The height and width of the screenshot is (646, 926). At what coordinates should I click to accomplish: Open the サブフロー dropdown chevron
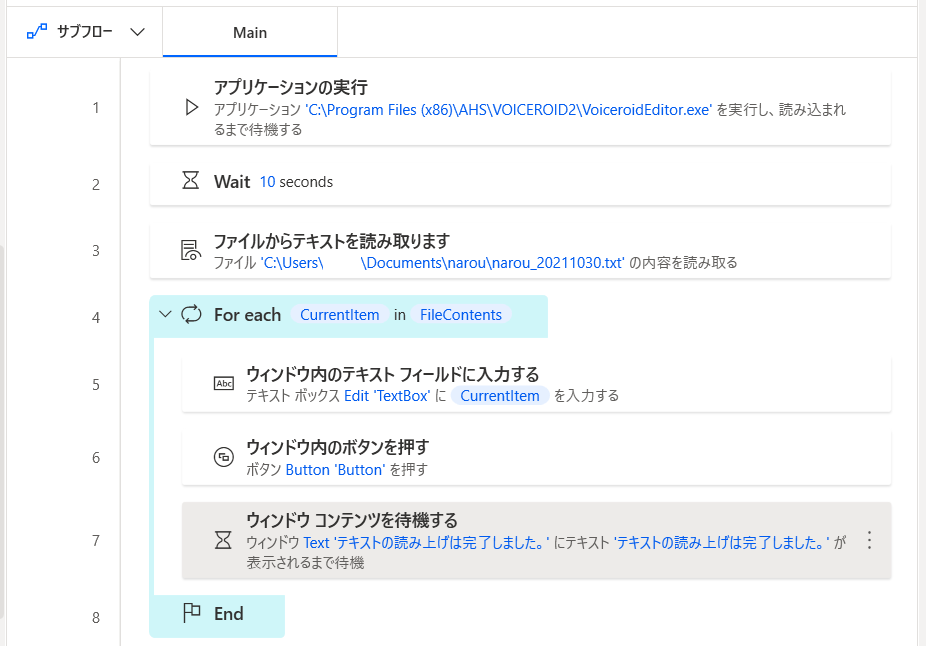click(x=137, y=32)
